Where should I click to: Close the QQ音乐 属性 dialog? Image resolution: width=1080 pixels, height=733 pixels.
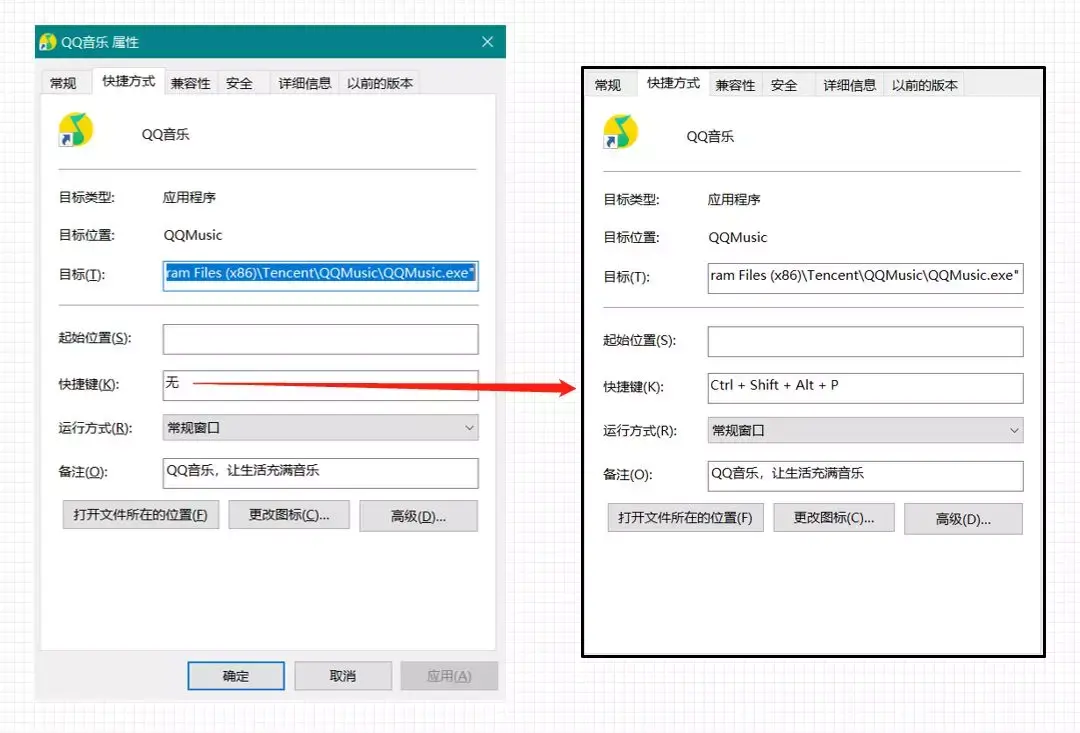click(x=488, y=42)
